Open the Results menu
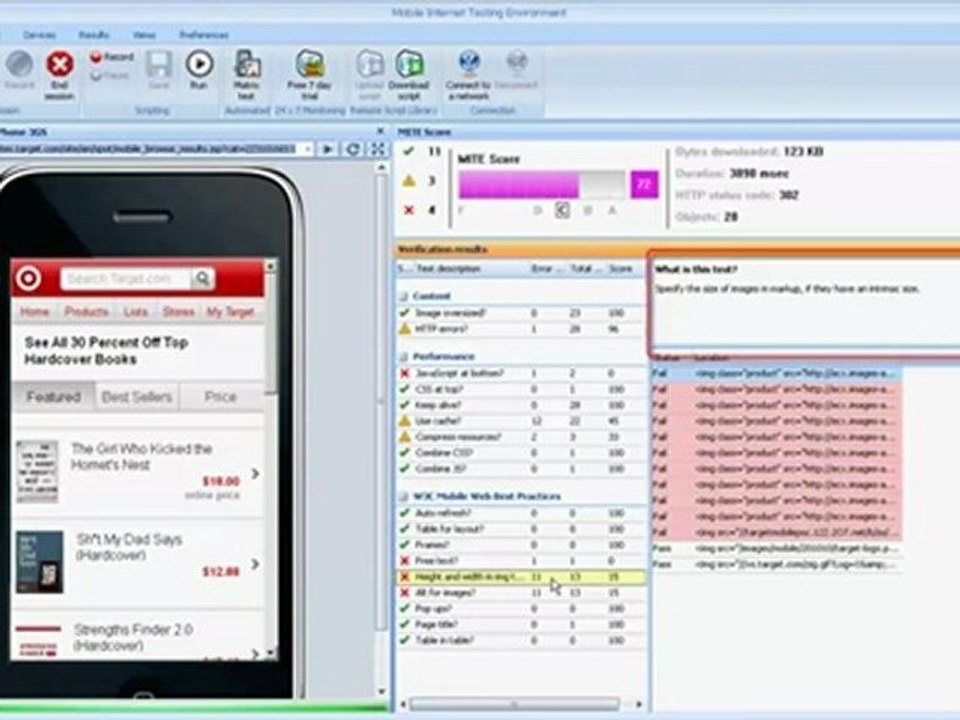960x720 pixels. [94, 35]
